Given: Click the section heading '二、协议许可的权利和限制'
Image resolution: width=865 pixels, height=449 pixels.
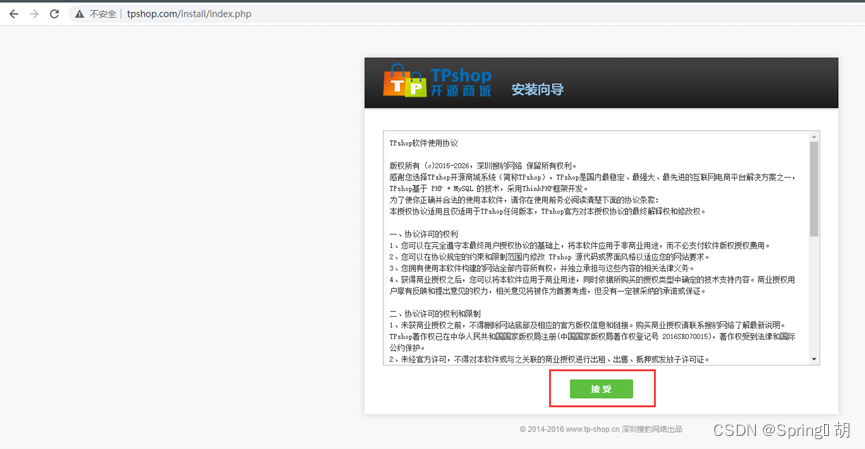Looking at the screenshot, I should pyautogui.click(x=435, y=314).
